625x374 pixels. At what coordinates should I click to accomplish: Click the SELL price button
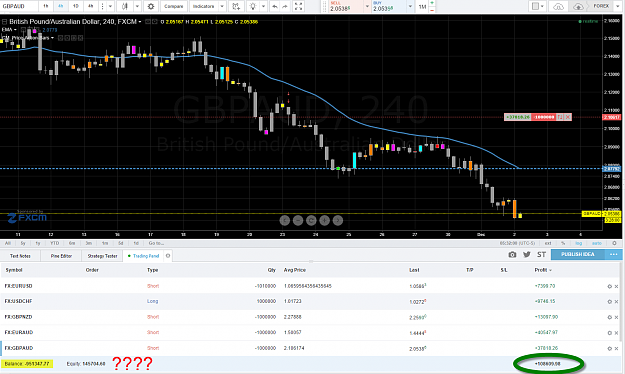tap(346, 6)
